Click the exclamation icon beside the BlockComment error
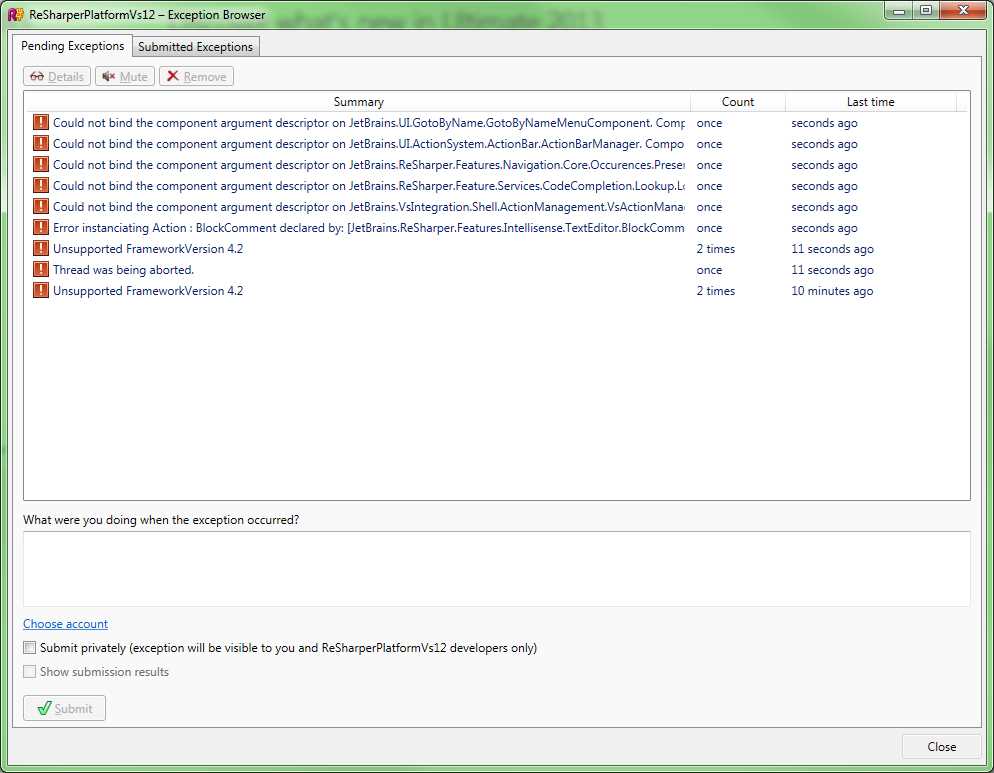This screenshot has height=773, width=994. point(41,227)
